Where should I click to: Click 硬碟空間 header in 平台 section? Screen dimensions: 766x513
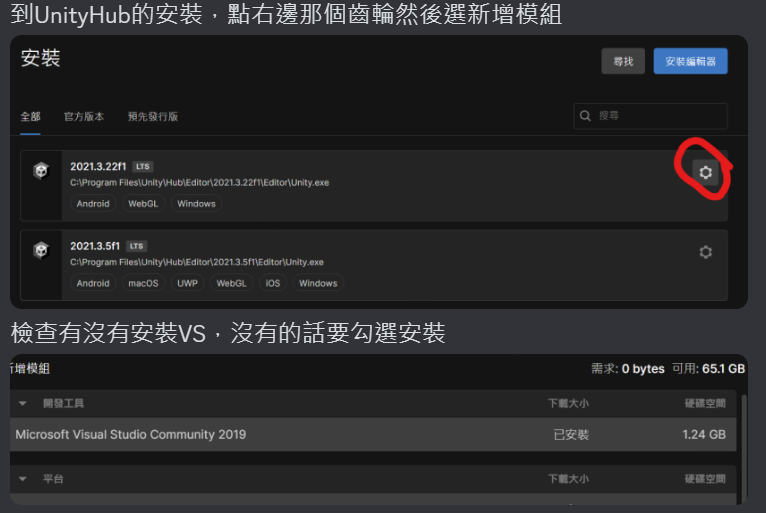[x=705, y=479]
